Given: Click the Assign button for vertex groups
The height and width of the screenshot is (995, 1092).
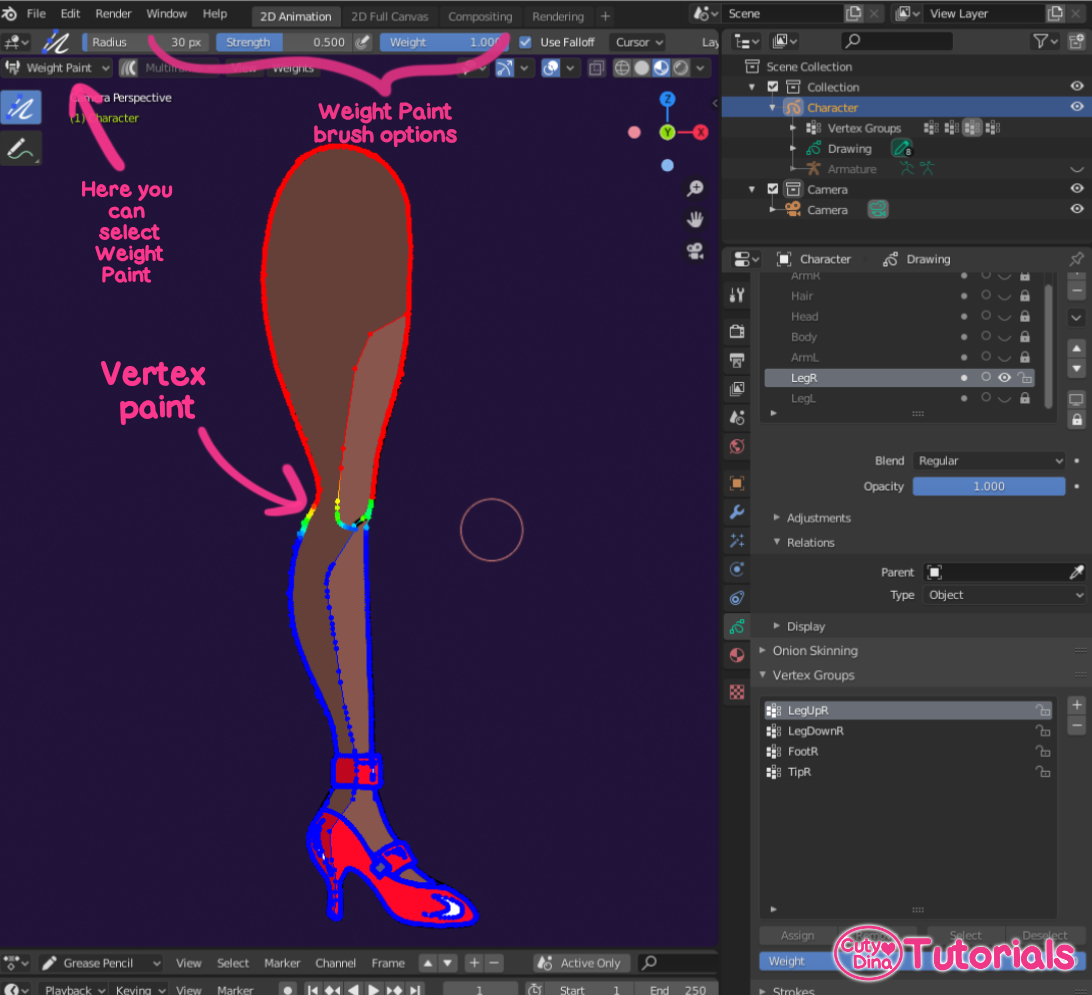Looking at the screenshot, I should click(x=797, y=935).
